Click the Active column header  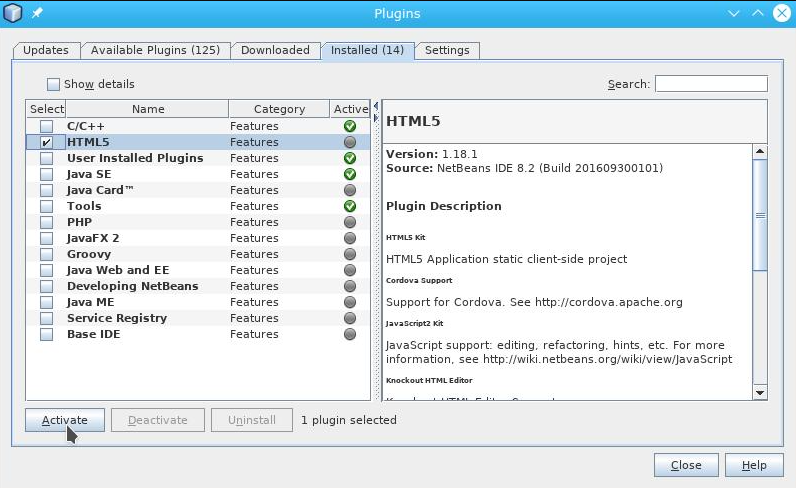(350, 109)
